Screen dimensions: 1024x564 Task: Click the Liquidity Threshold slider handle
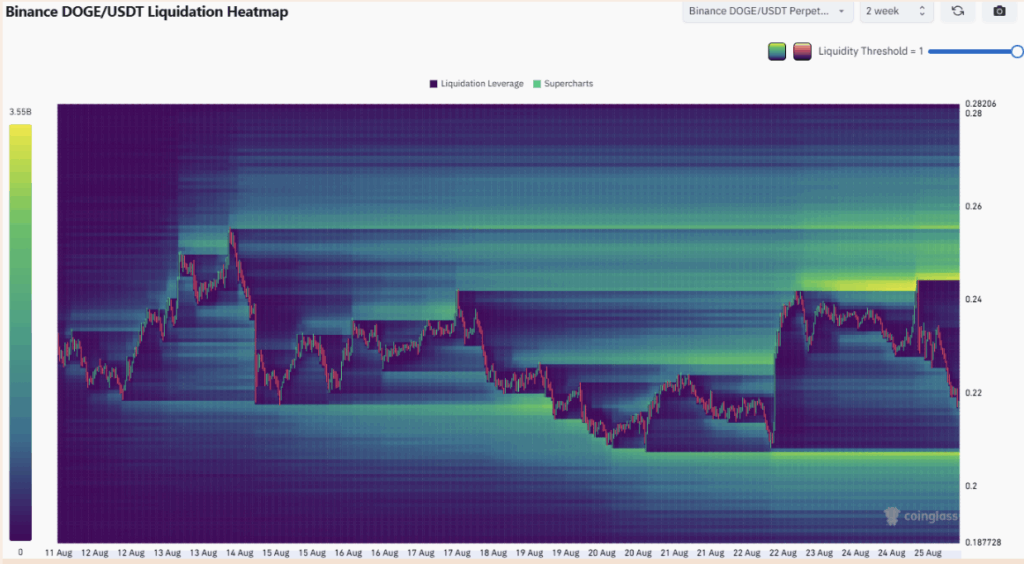pyautogui.click(x=1017, y=52)
